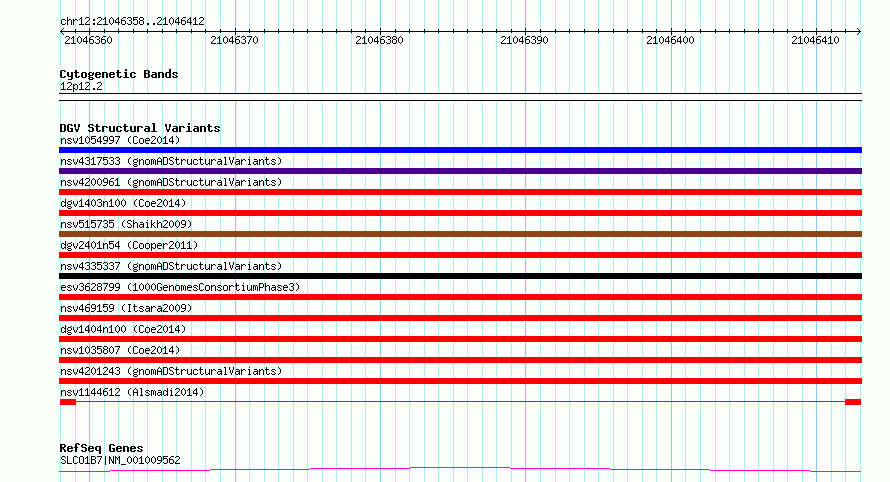The width and height of the screenshot is (890, 482).
Task: Select the dgv1403n100 (Coe2014) label
Action: 123,203
